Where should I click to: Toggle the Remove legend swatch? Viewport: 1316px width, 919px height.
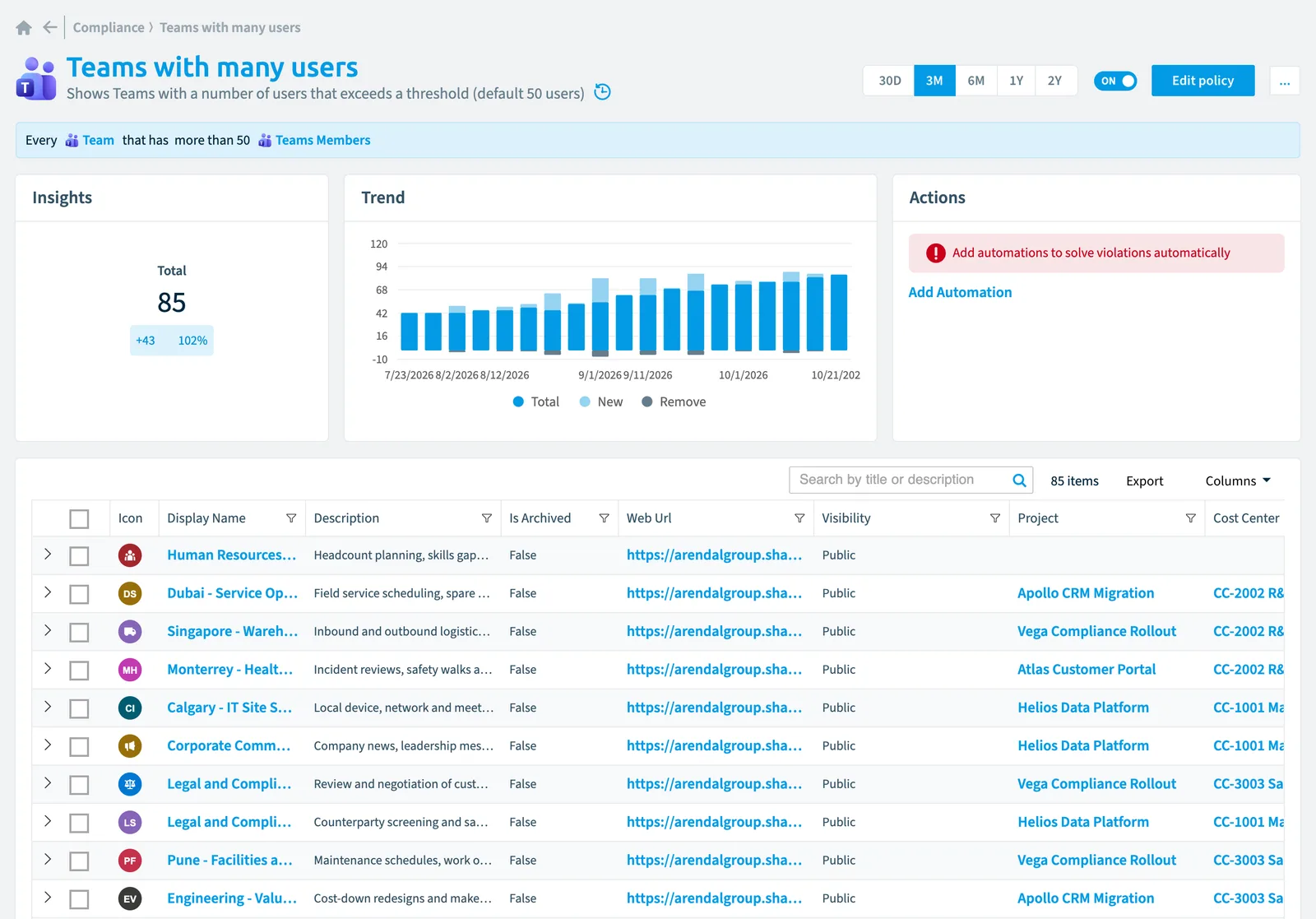[x=647, y=401]
